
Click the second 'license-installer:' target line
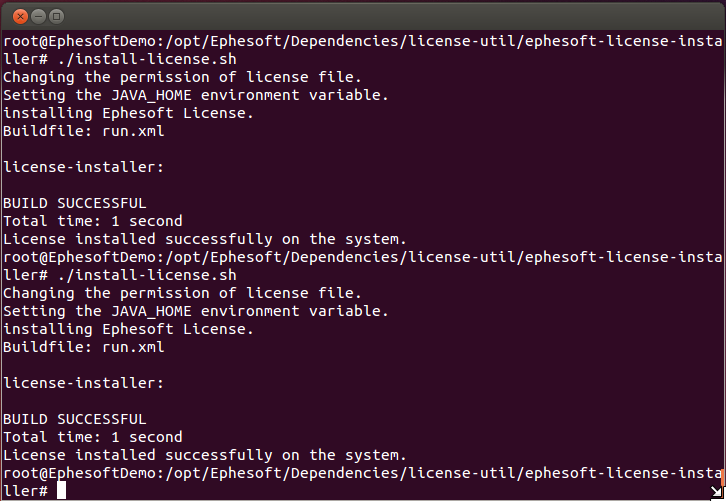pos(83,383)
